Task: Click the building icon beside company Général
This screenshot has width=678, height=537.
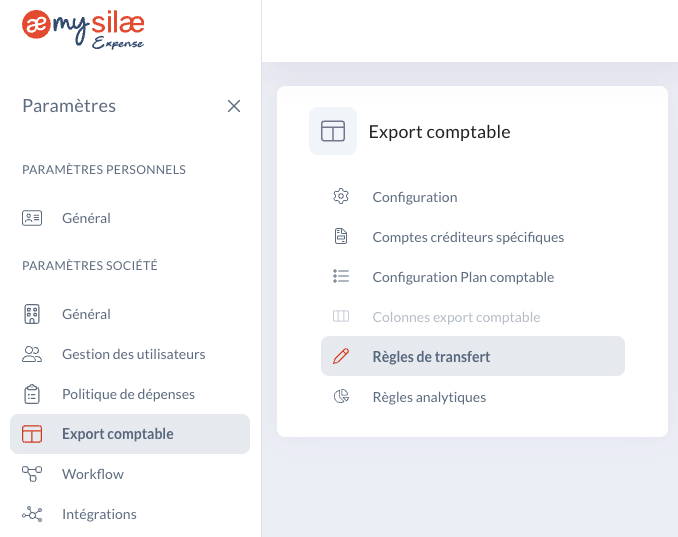Action: [x=32, y=314]
